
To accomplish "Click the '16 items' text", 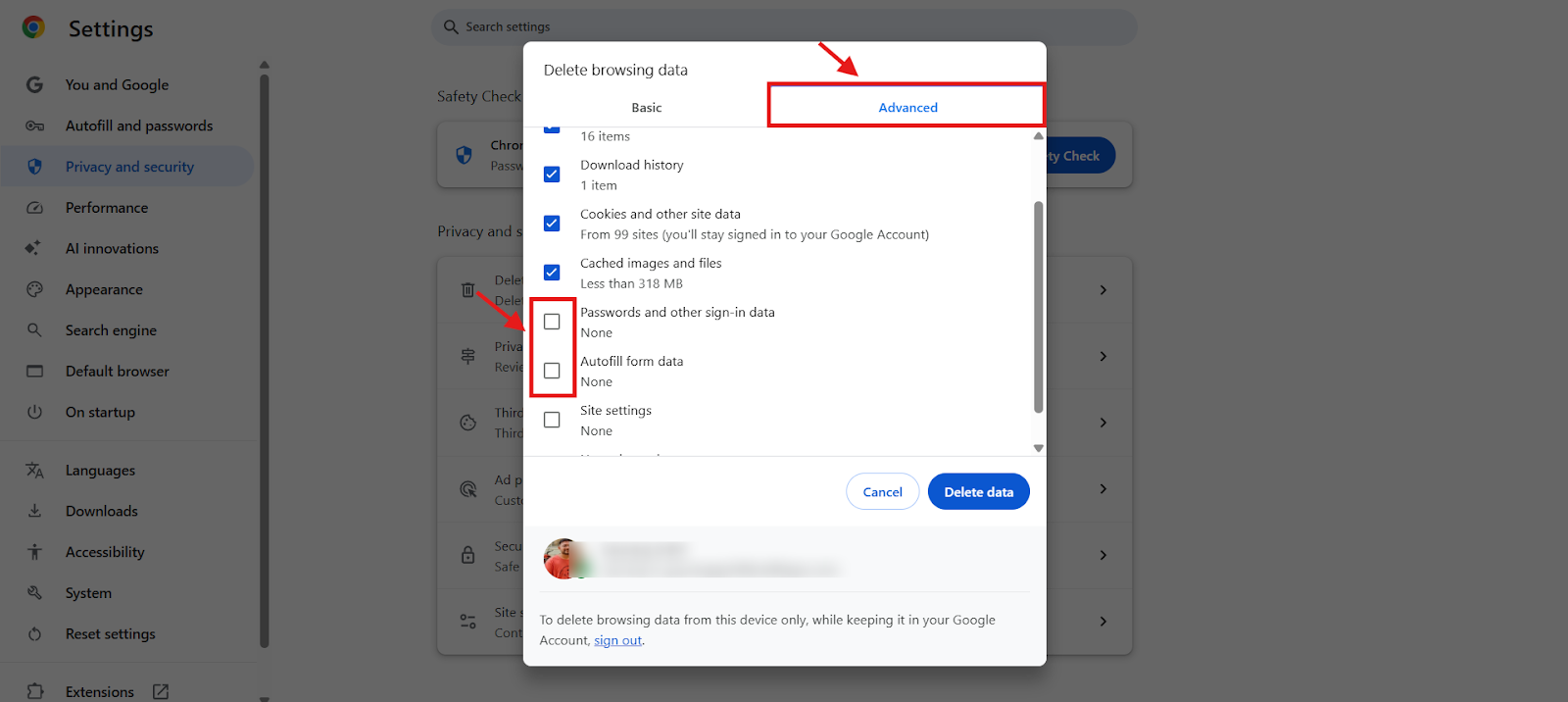I will [605, 136].
